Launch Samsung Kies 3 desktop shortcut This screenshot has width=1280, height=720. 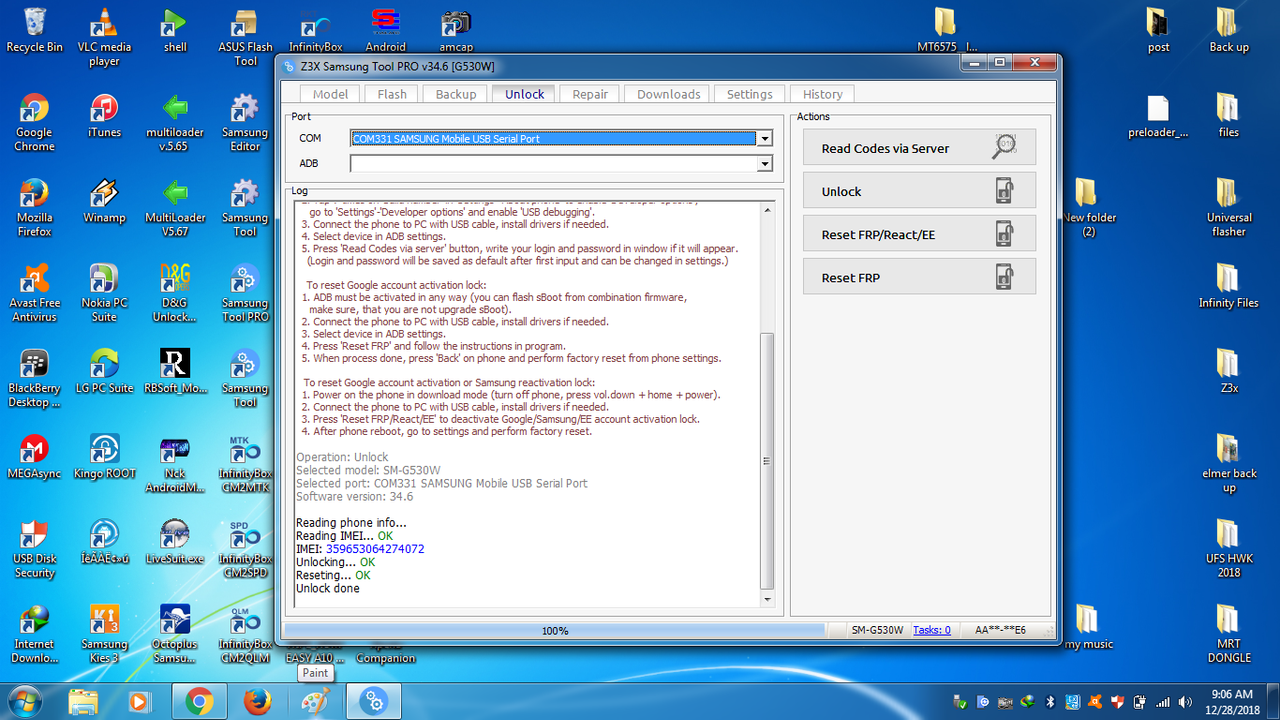(104, 634)
